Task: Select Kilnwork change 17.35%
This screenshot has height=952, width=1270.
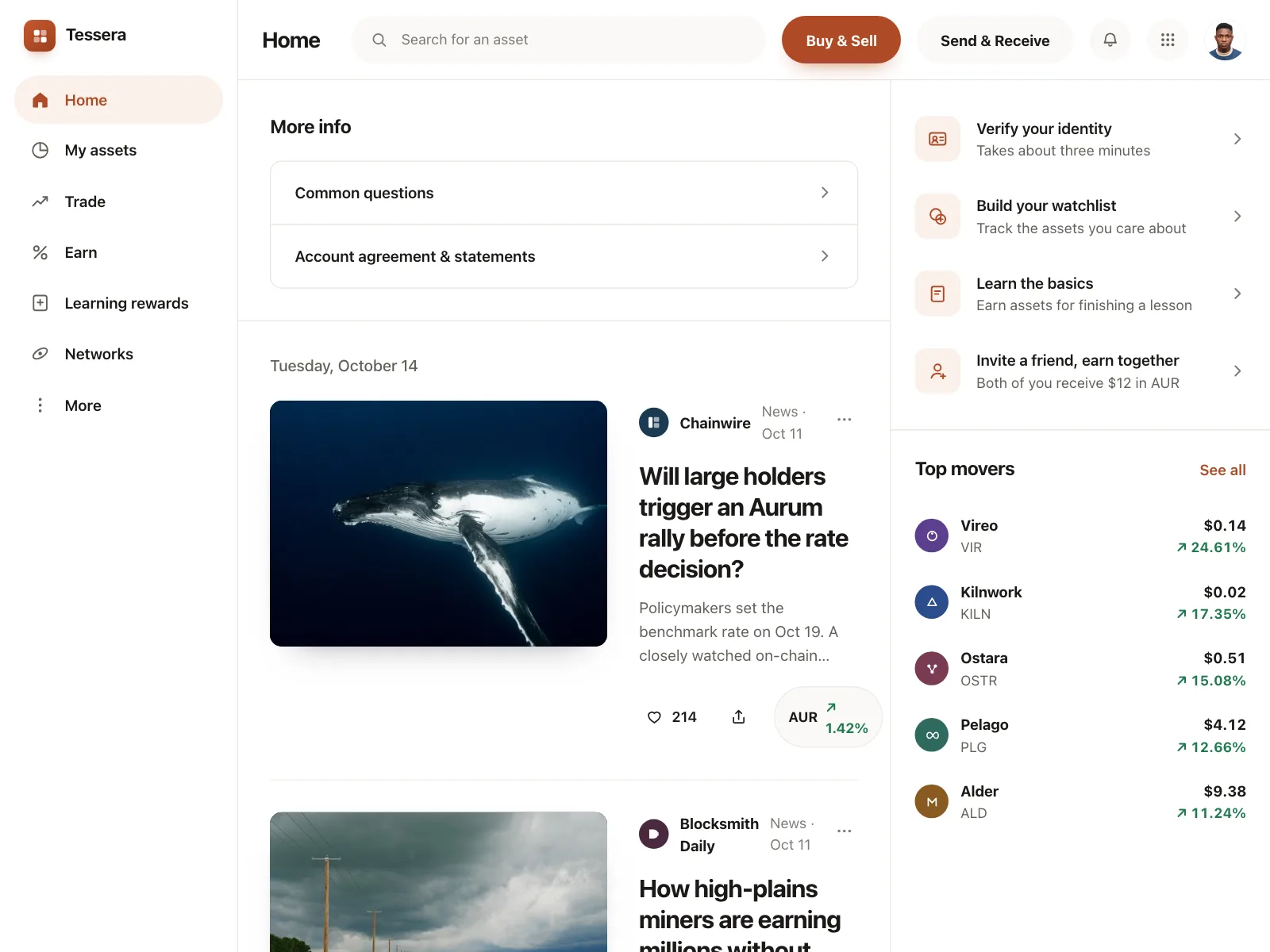Action: tap(1211, 614)
